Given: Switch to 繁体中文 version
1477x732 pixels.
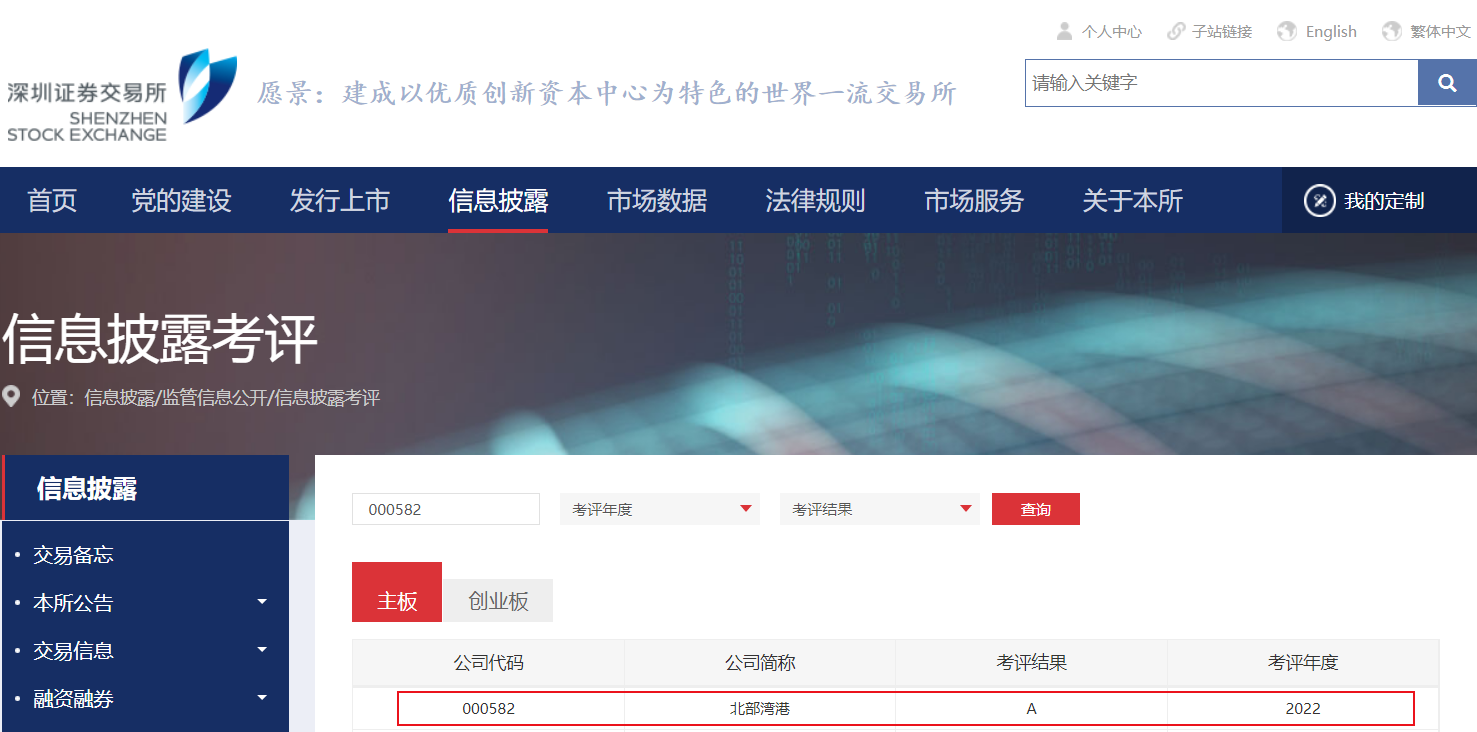Looking at the screenshot, I should 1440,32.
